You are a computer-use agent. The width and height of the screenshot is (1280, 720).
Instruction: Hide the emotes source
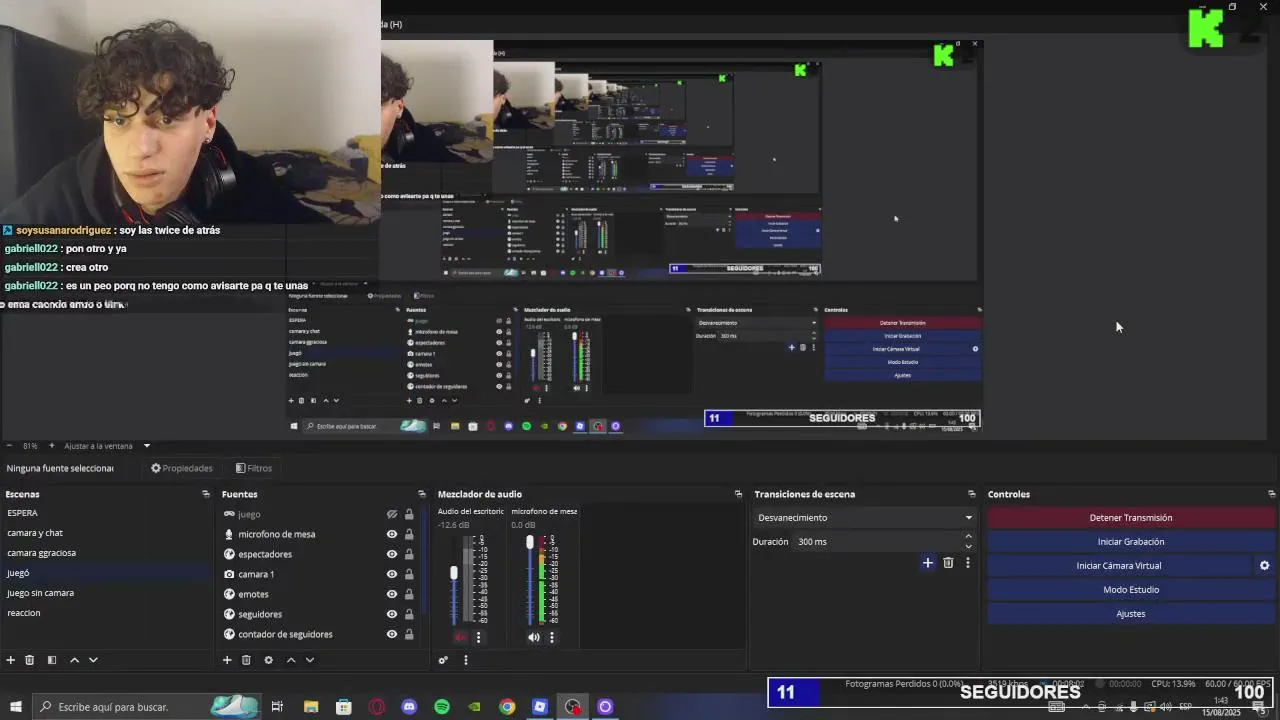[x=392, y=594]
